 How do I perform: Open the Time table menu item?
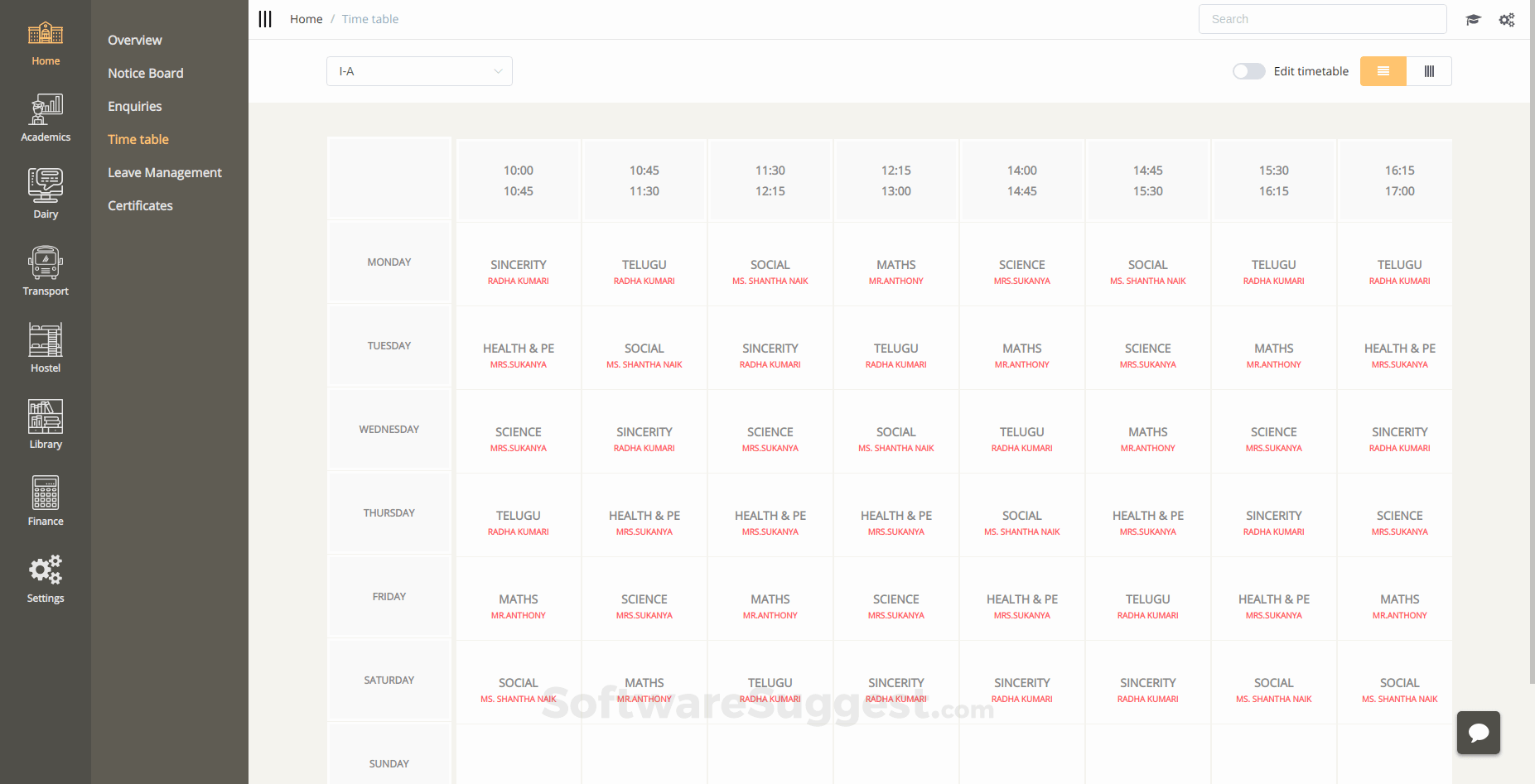[138, 139]
